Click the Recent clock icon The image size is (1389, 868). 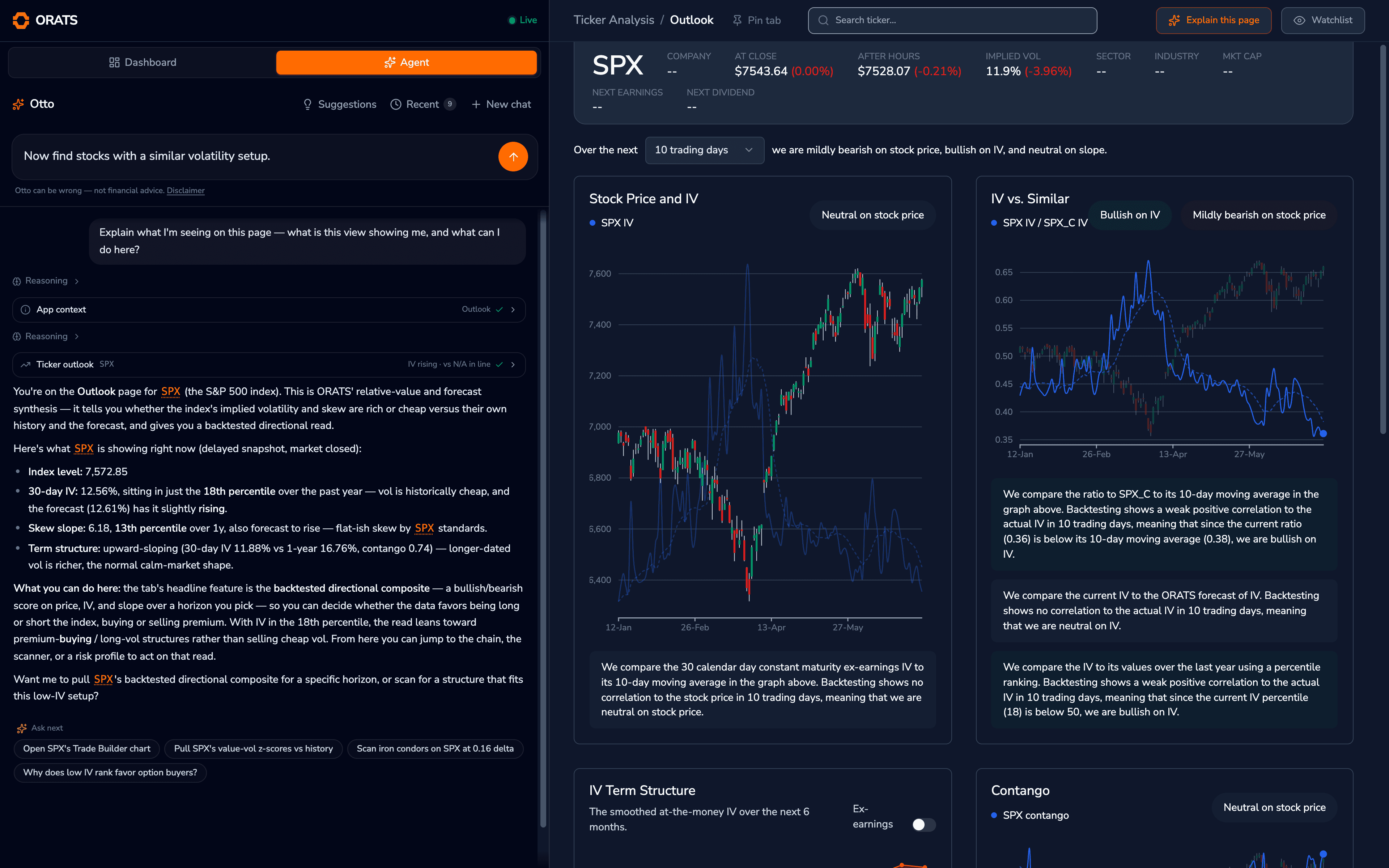(x=395, y=104)
